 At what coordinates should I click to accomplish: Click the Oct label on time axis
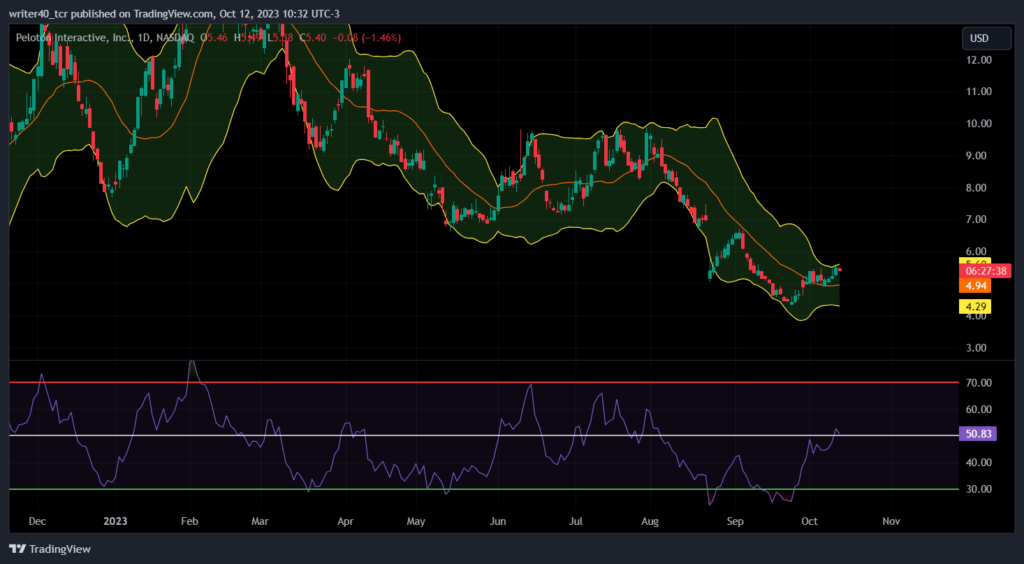point(809,522)
